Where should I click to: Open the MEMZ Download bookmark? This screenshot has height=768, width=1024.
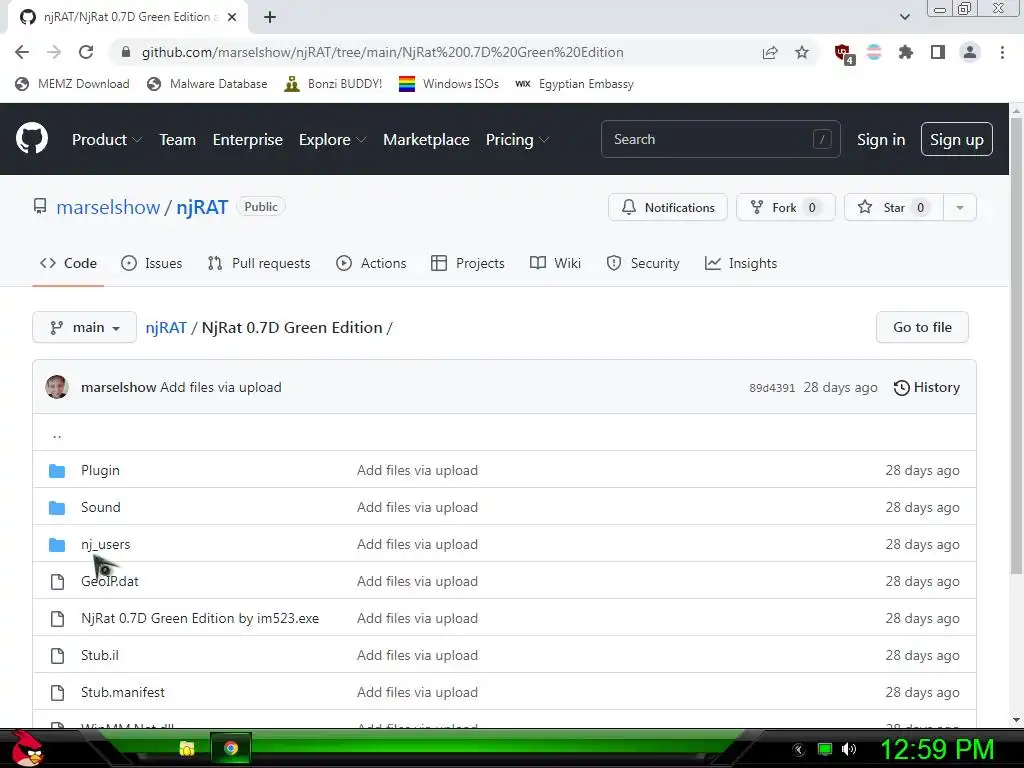(x=72, y=84)
